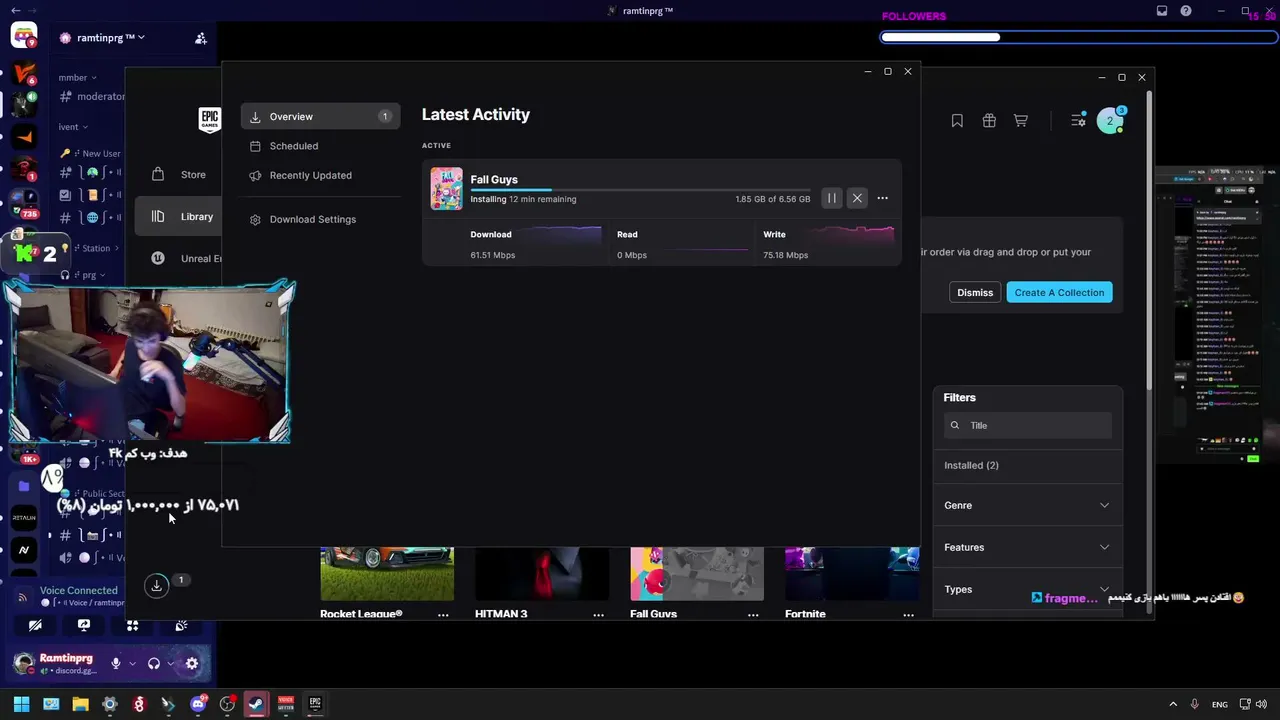The image size is (1280, 720).
Task: Click the downloads icon at sidebar bottom
Action: click(157, 586)
